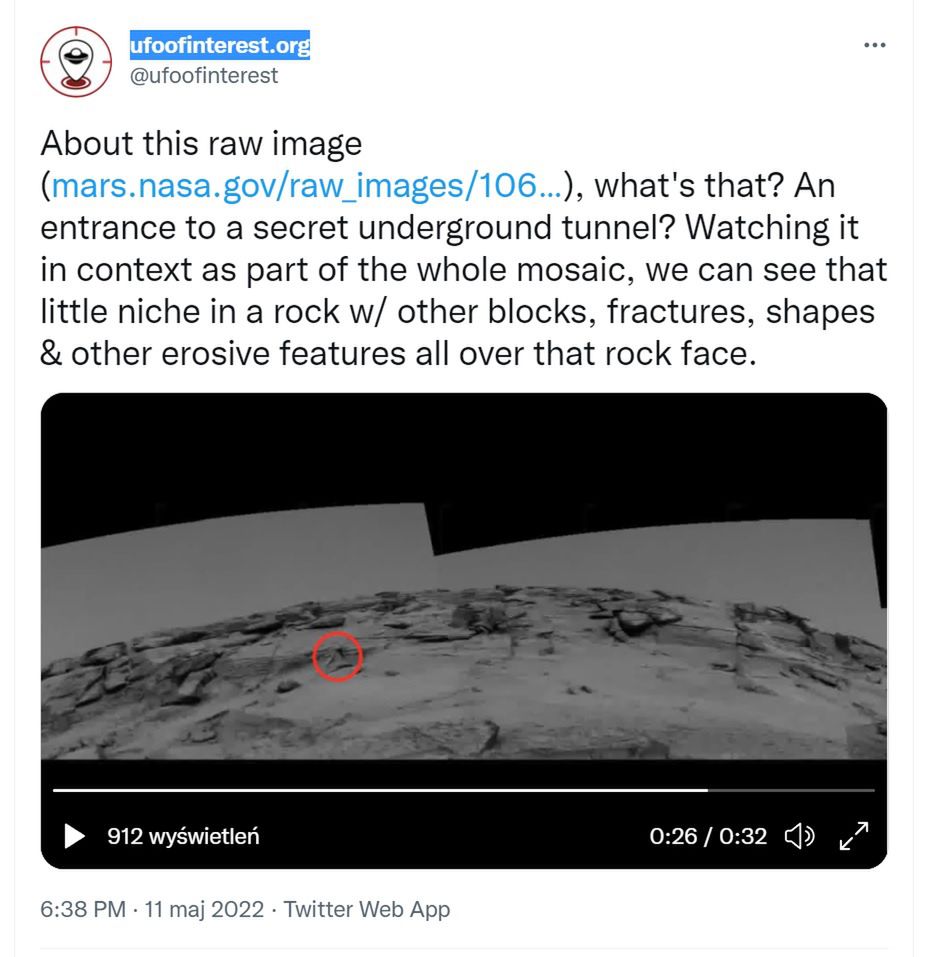
Task: Enter fullscreen using the expand arrows icon
Action: [853, 836]
